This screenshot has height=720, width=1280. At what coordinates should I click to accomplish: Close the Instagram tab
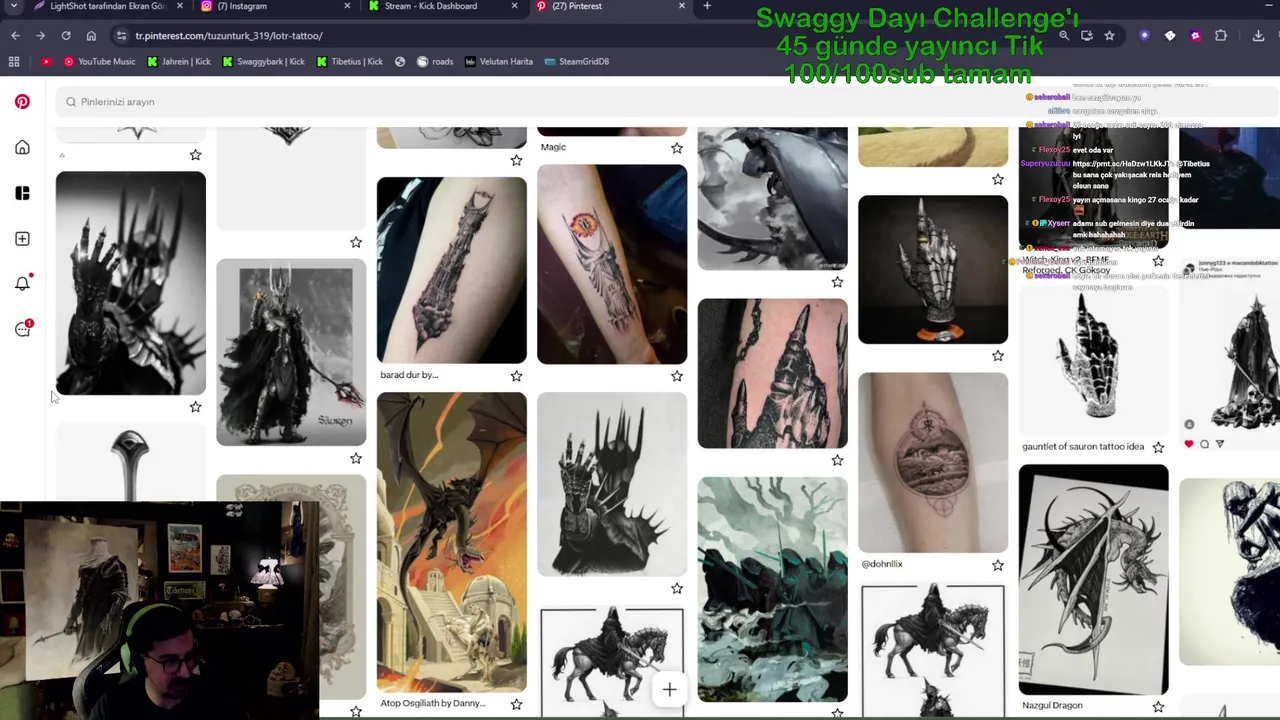pyautogui.click(x=347, y=6)
